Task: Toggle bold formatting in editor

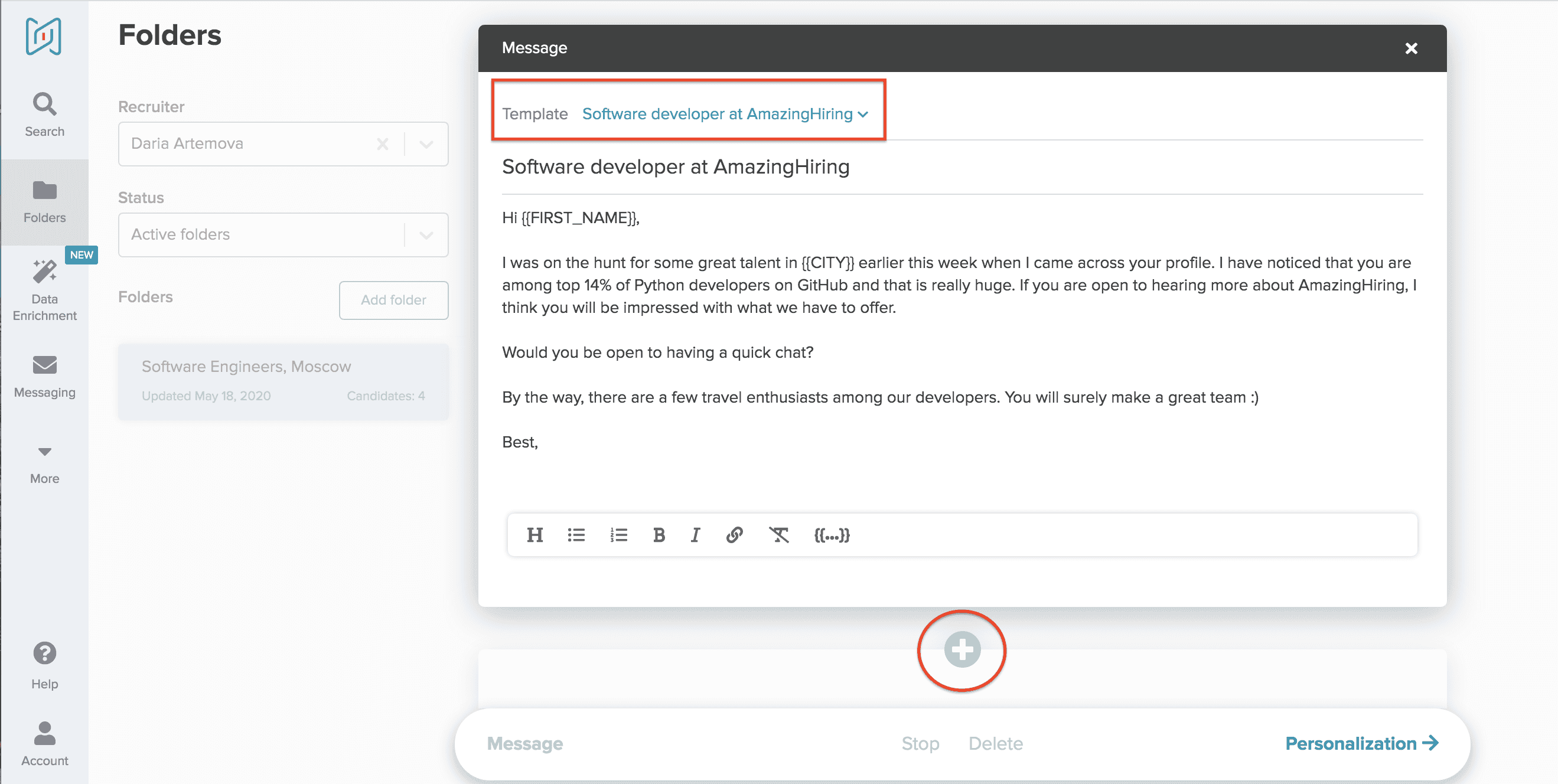Action: [x=659, y=535]
